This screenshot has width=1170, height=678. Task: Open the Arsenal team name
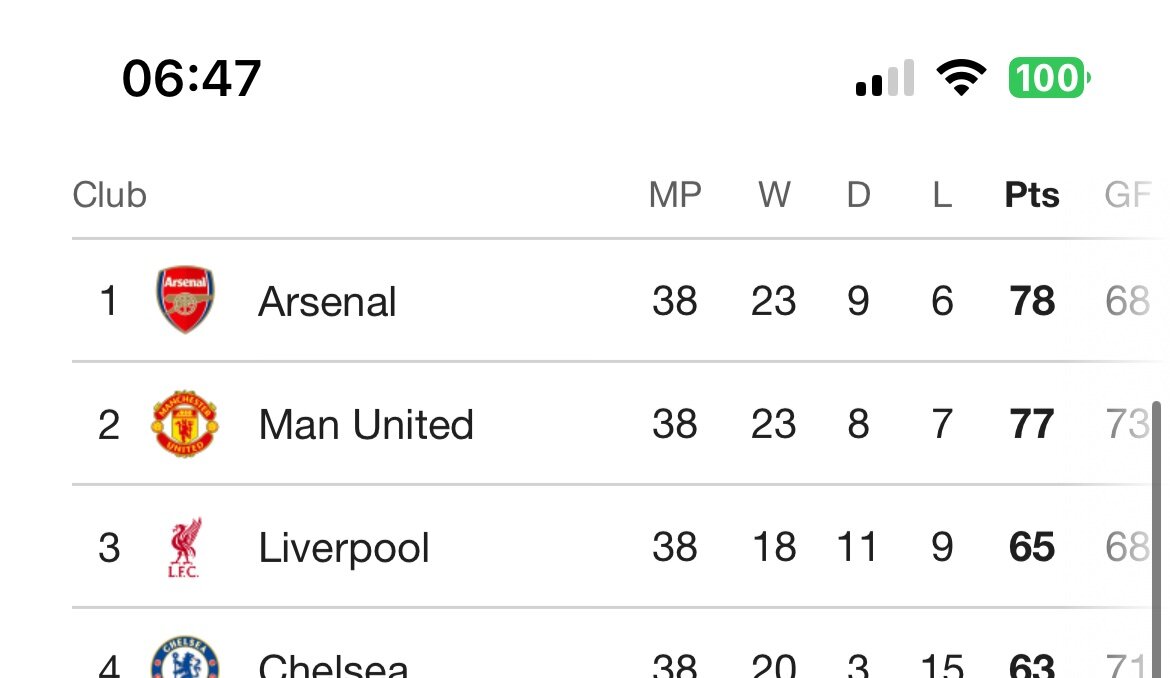(x=327, y=302)
